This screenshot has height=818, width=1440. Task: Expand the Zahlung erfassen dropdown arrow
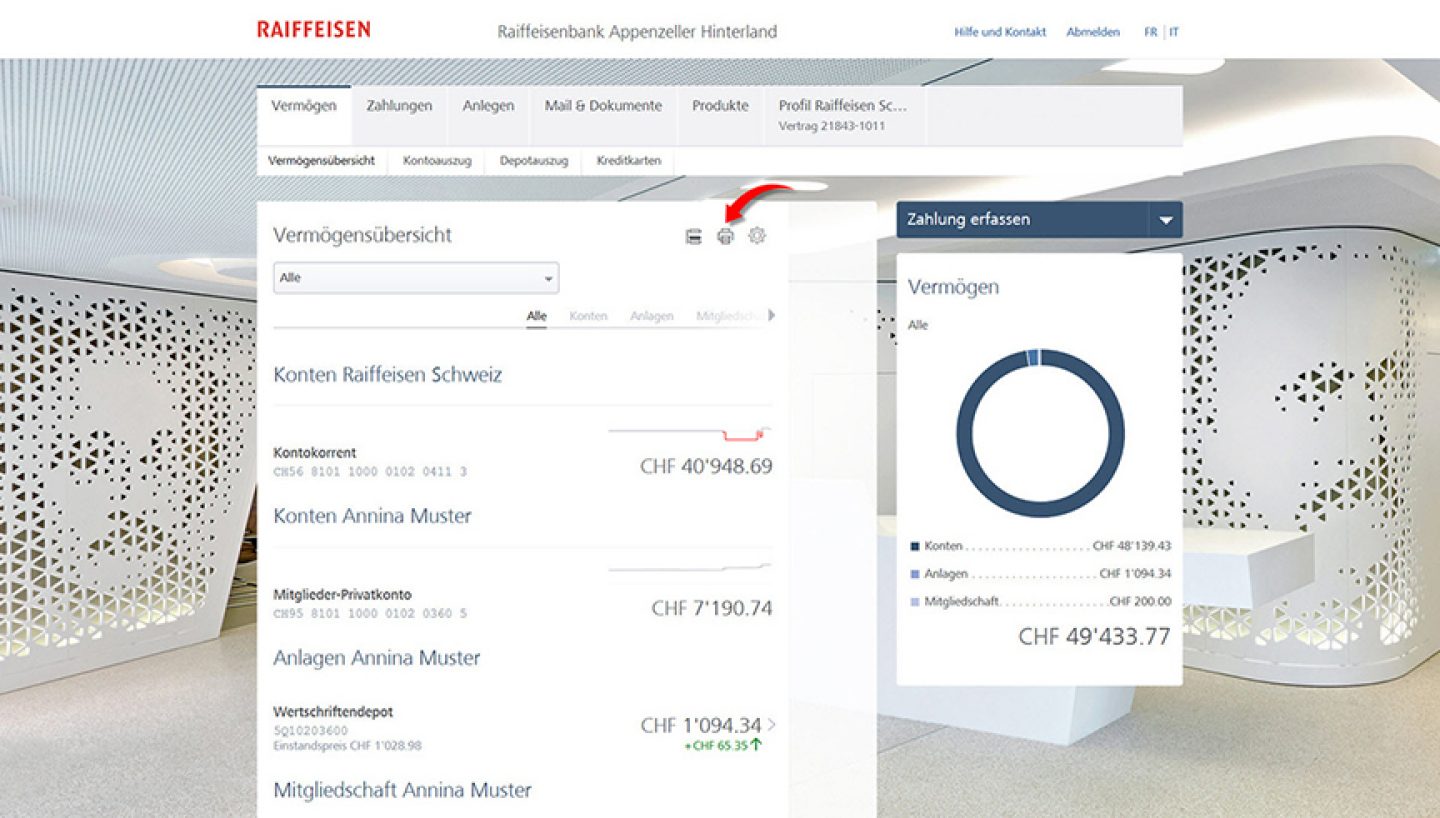pos(1165,220)
